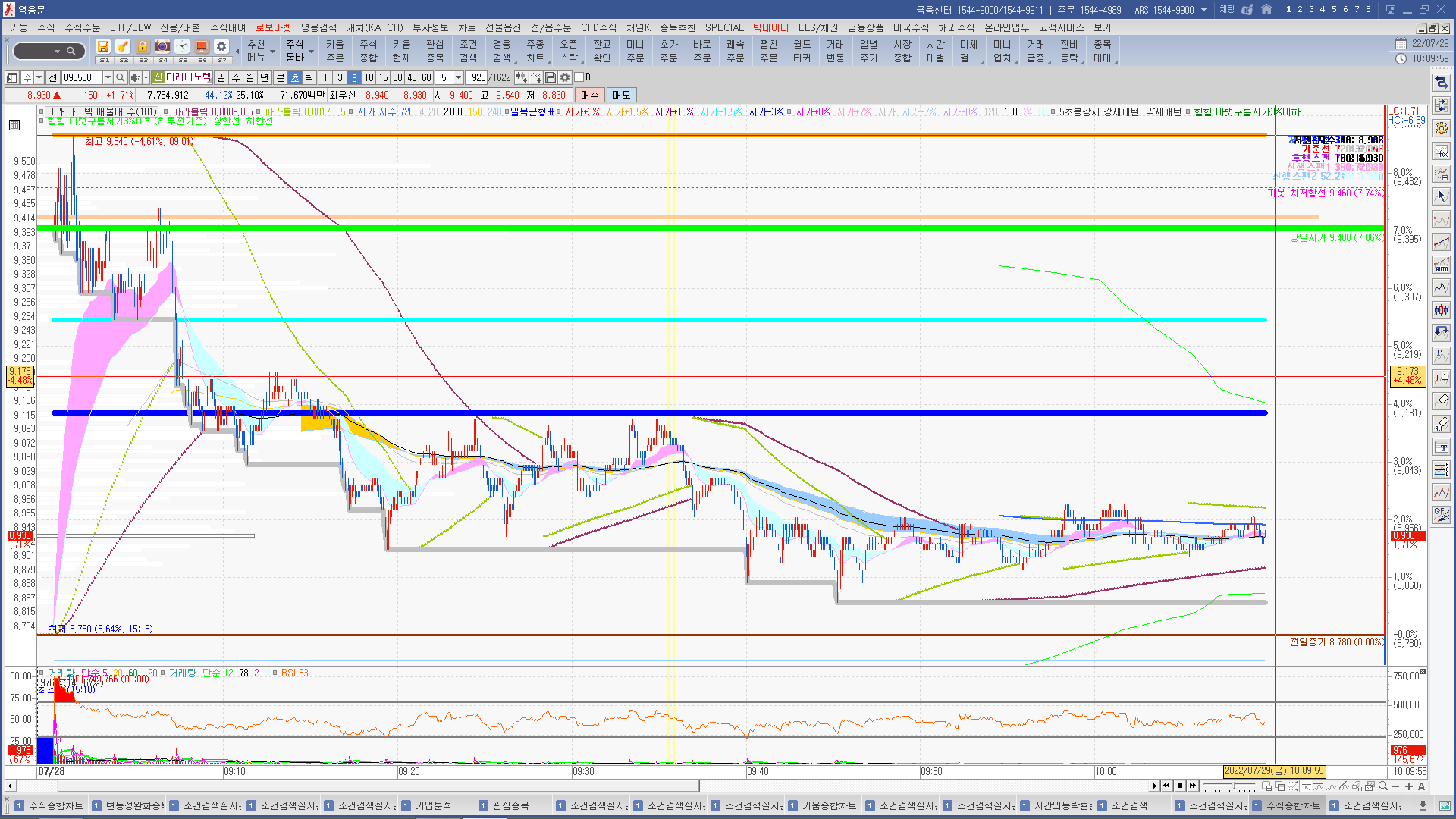Click the save (floppy disk) icon S1
Screen dimensions: 1456x819
point(103,46)
